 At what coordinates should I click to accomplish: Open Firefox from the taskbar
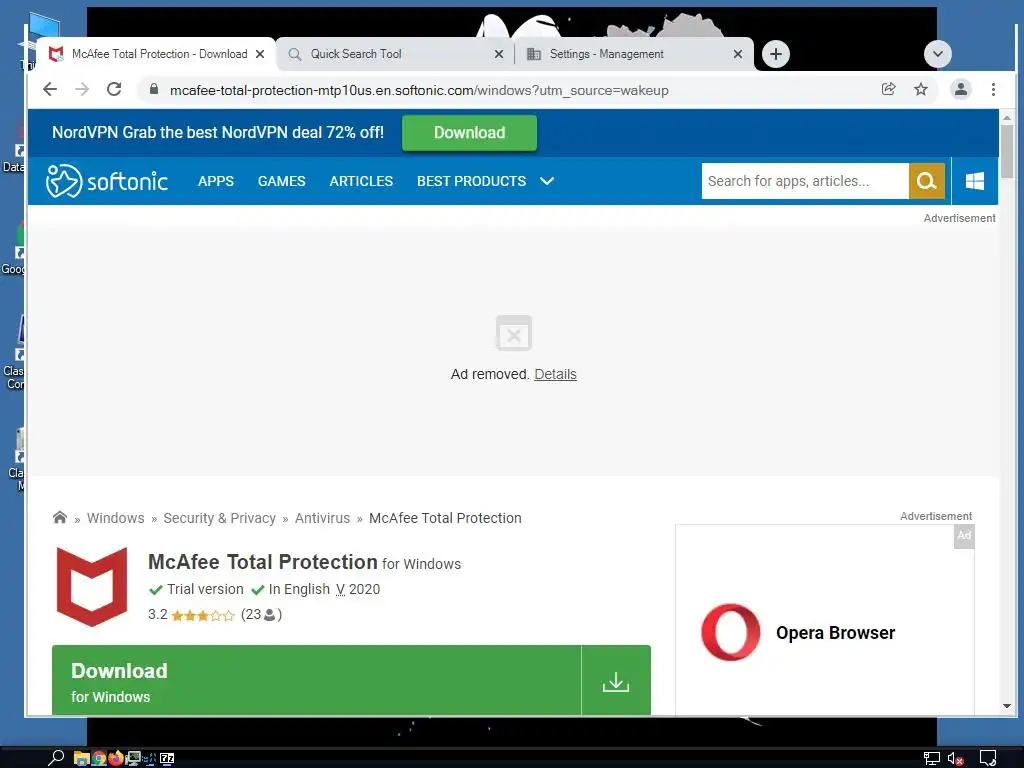point(116,758)
